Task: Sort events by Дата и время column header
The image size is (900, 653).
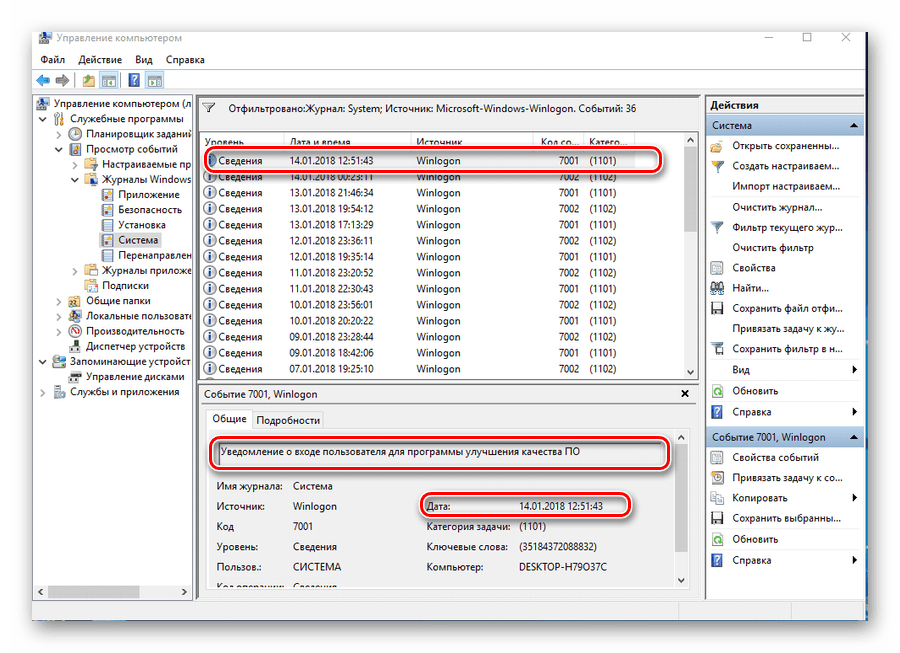Action: coord(320,143)
